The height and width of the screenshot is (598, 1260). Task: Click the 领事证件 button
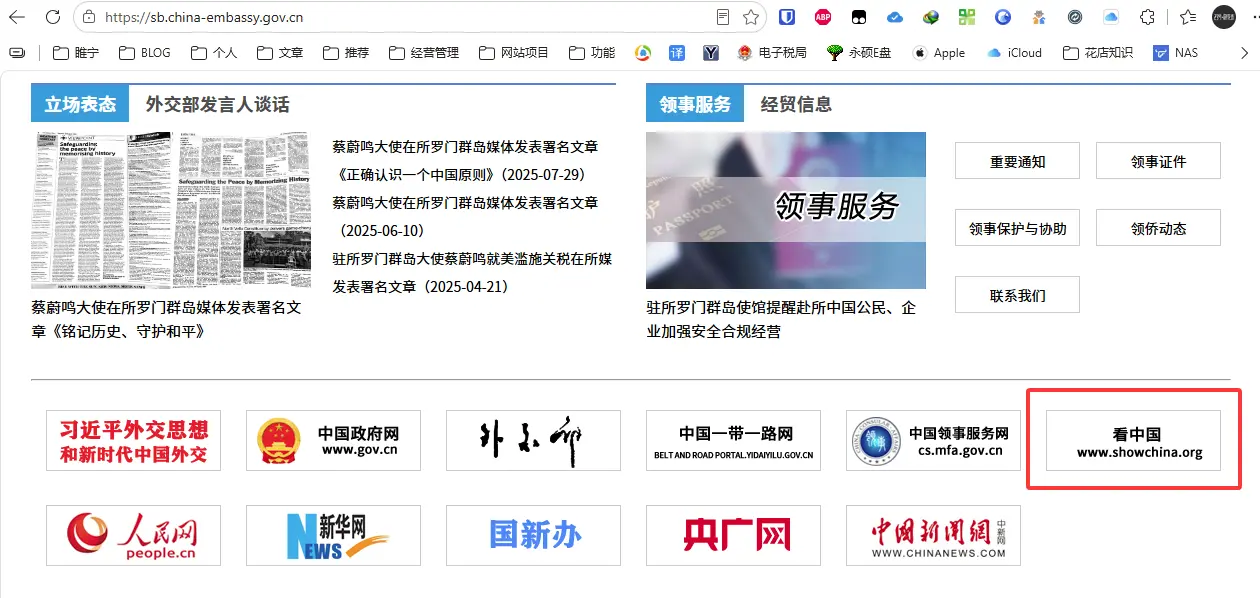[1158, 161]
